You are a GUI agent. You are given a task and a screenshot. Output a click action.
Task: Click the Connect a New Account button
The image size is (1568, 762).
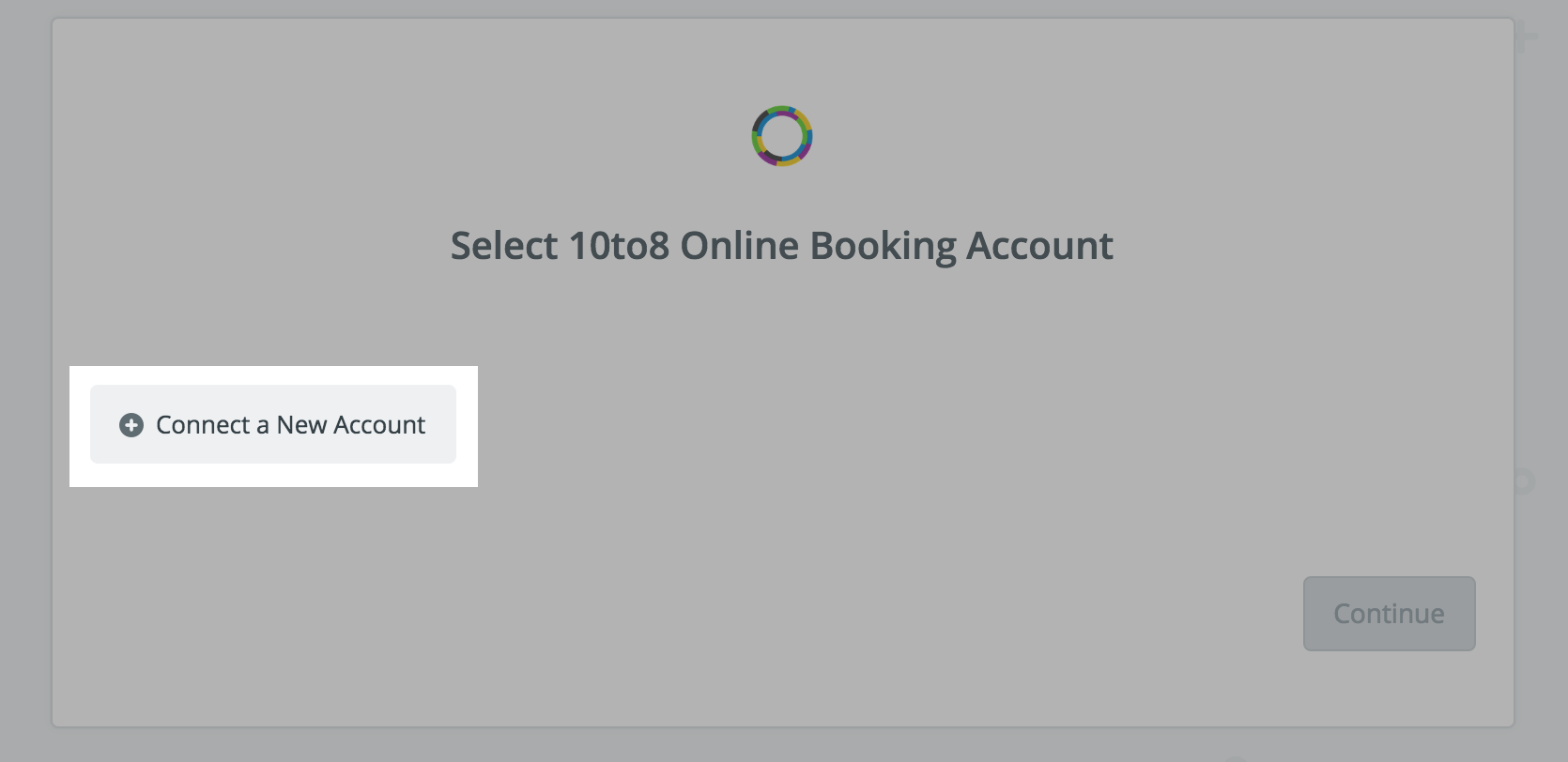273,424
